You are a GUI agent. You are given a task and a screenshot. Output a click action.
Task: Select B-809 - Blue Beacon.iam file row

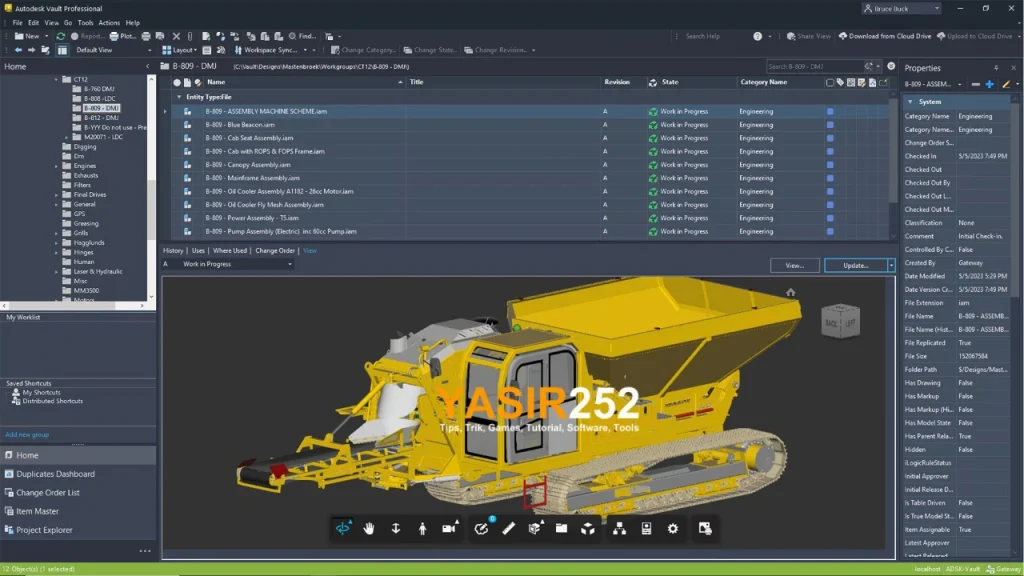[x=529, y=125]
